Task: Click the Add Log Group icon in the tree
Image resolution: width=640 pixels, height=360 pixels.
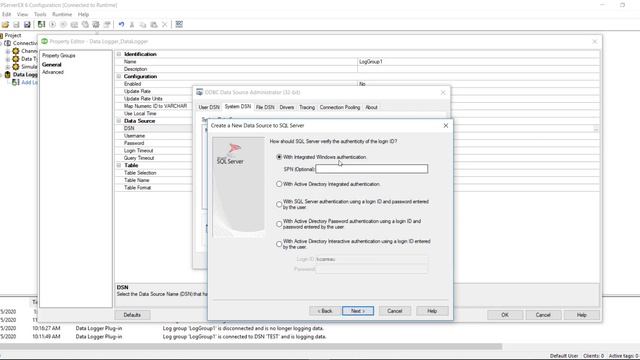Action: pos(16,82)
